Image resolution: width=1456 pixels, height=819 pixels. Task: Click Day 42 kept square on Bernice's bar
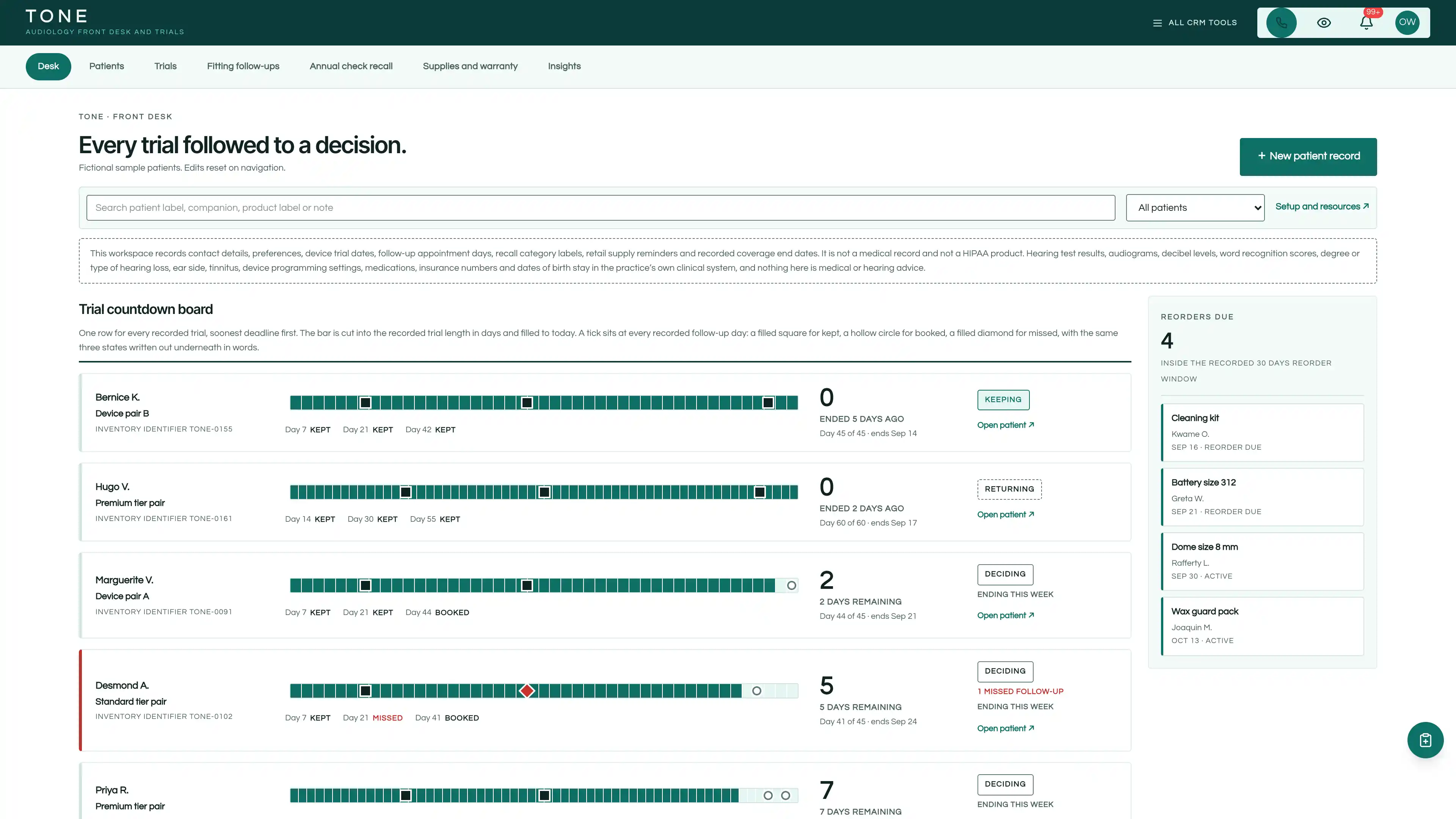click(x=768, y=403)
